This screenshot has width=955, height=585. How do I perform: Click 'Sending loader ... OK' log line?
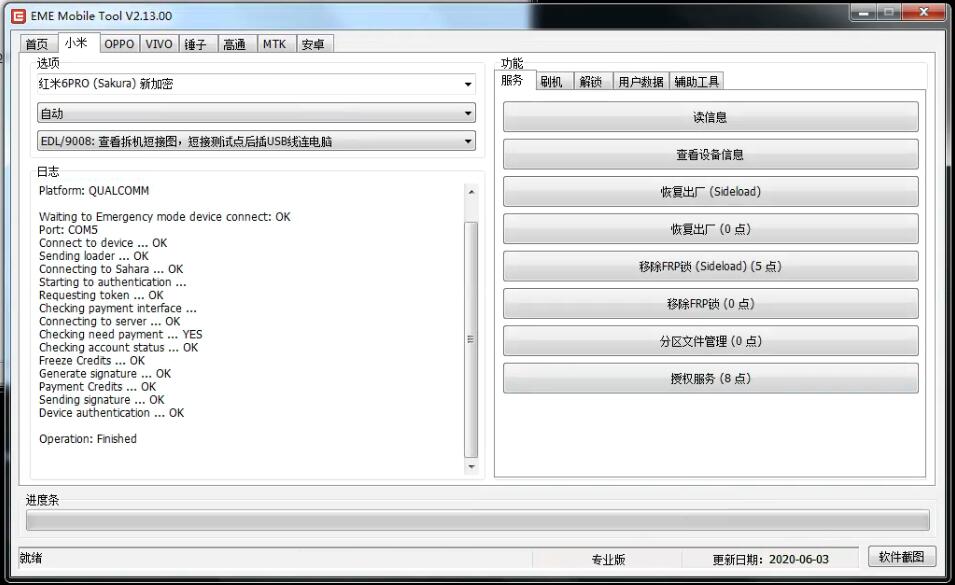94,256
